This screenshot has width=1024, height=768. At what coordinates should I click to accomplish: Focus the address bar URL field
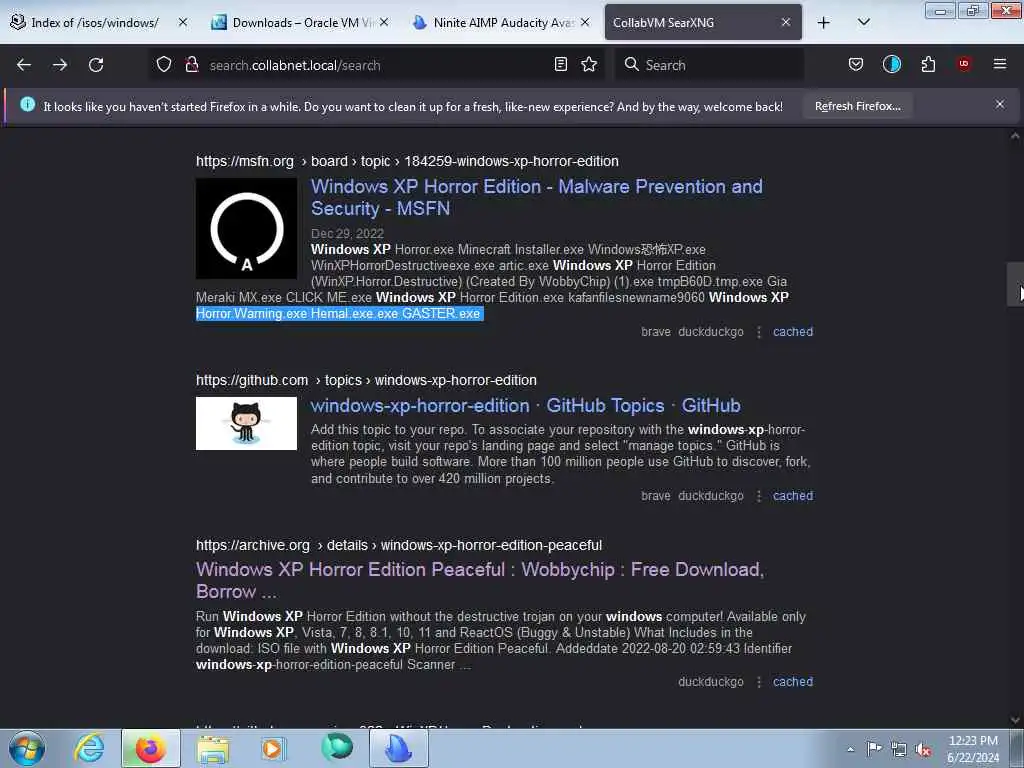click(376, 65)
